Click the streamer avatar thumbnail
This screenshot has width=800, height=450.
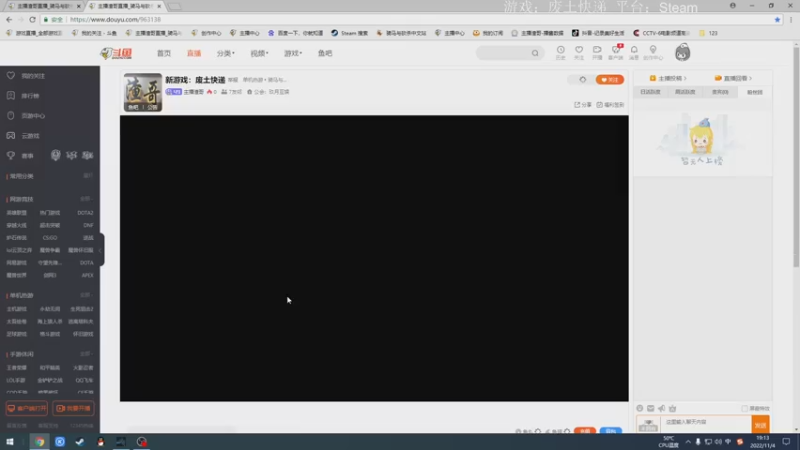pos(143,92)
